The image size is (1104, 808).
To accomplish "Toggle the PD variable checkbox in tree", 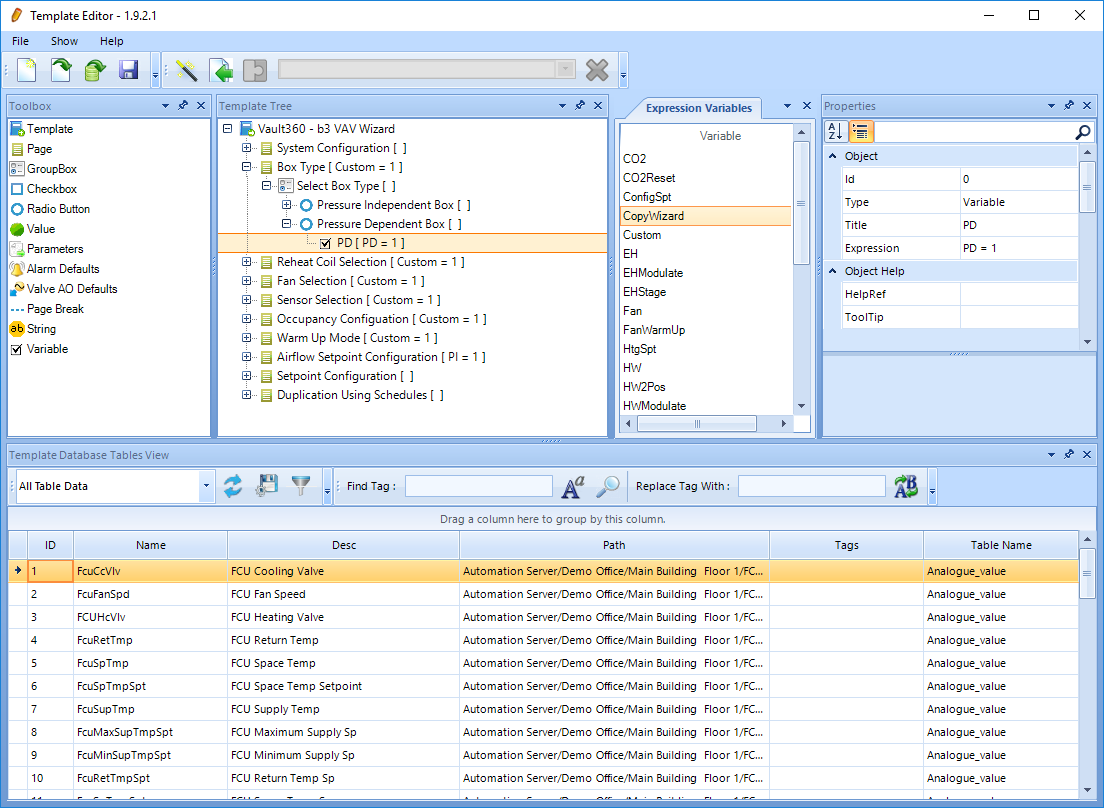I will pyautogui.click(x=325, y=243).
